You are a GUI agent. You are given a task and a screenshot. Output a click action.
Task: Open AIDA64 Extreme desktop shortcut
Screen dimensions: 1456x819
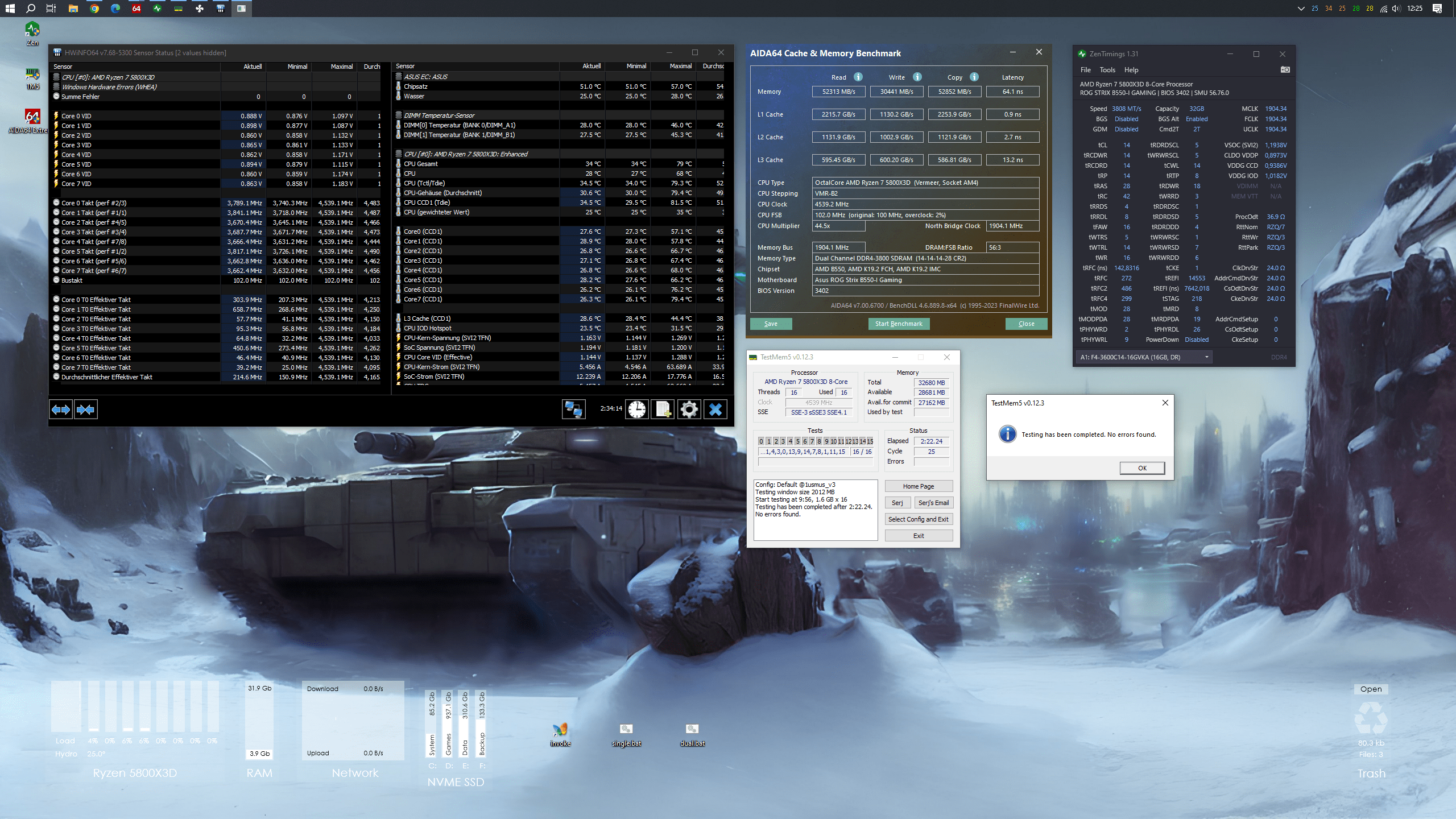(x=28, y=121)
